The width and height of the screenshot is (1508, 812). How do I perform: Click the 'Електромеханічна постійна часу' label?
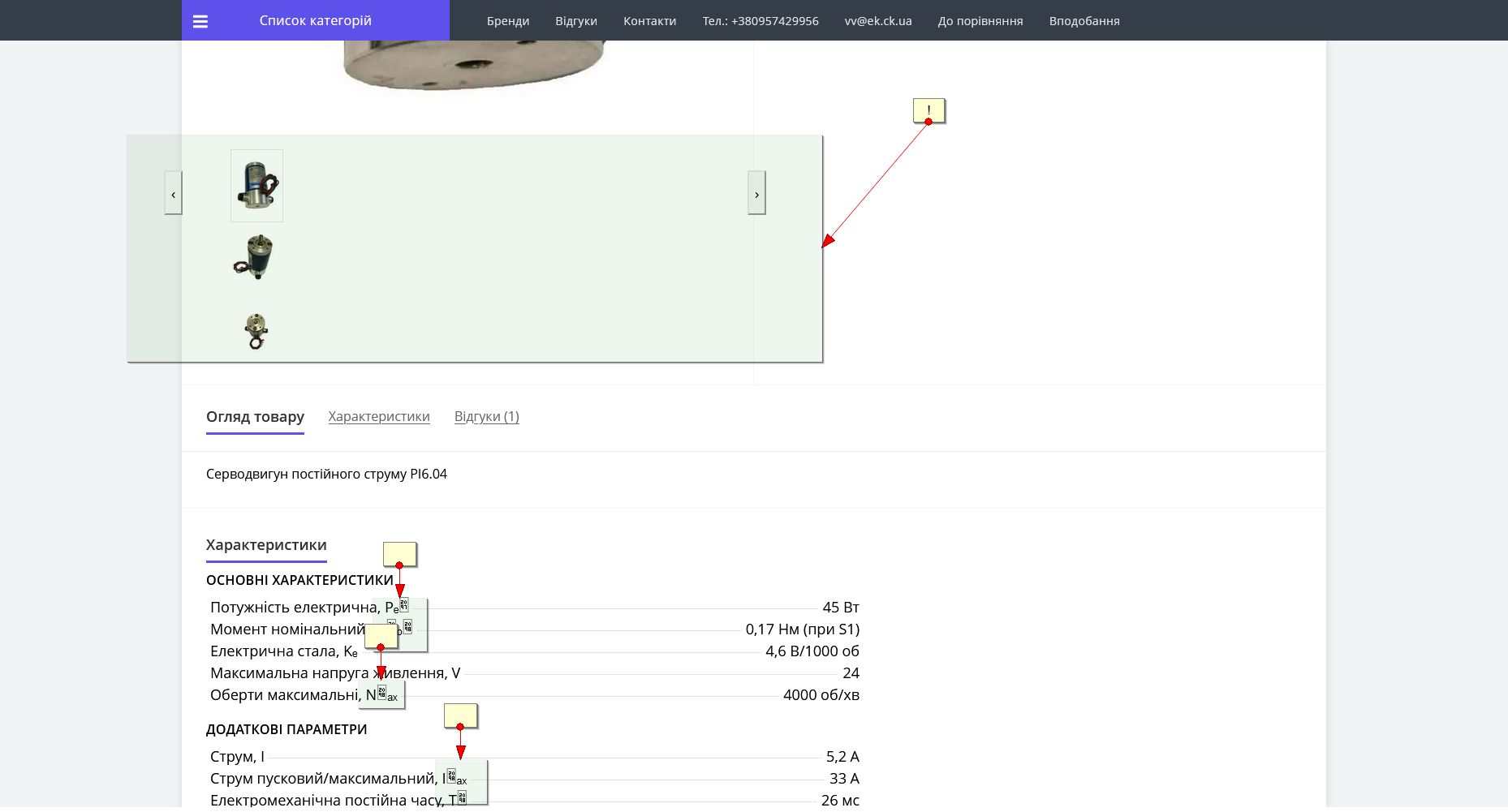(x=329, y=801)
